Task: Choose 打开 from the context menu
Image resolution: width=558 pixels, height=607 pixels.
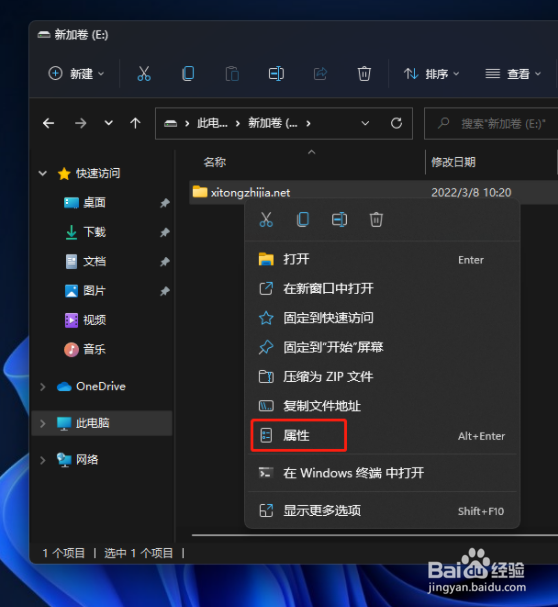Action: coord(382,259)
